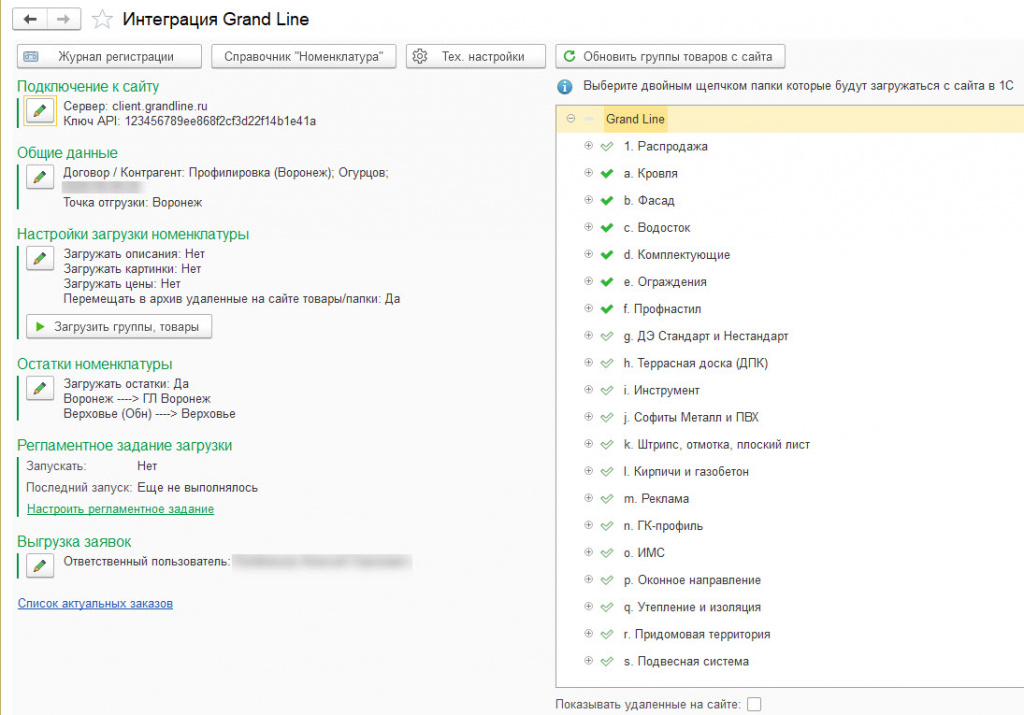Image resolution: width=1024 pixels, height=715 pixels.
Task: Click Обновить группы товаров с сайта
Action: point(670,57)
